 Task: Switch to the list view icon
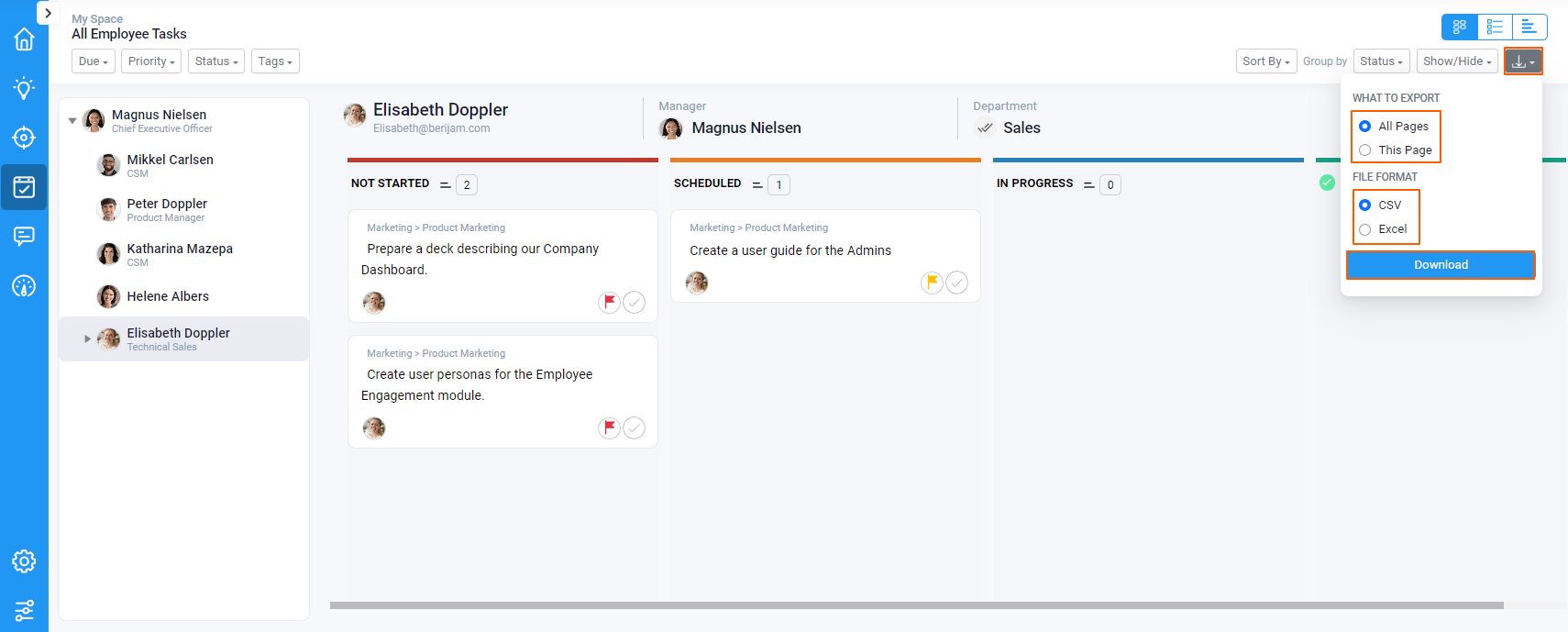coord(1495,27)
